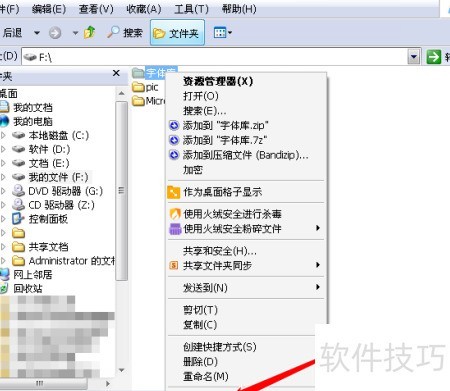Image resolution: width=450 pixels, height=391 pixels.
Task: Click the folder tree vertical scrollbar thumb
Action: tap(121, 191)
